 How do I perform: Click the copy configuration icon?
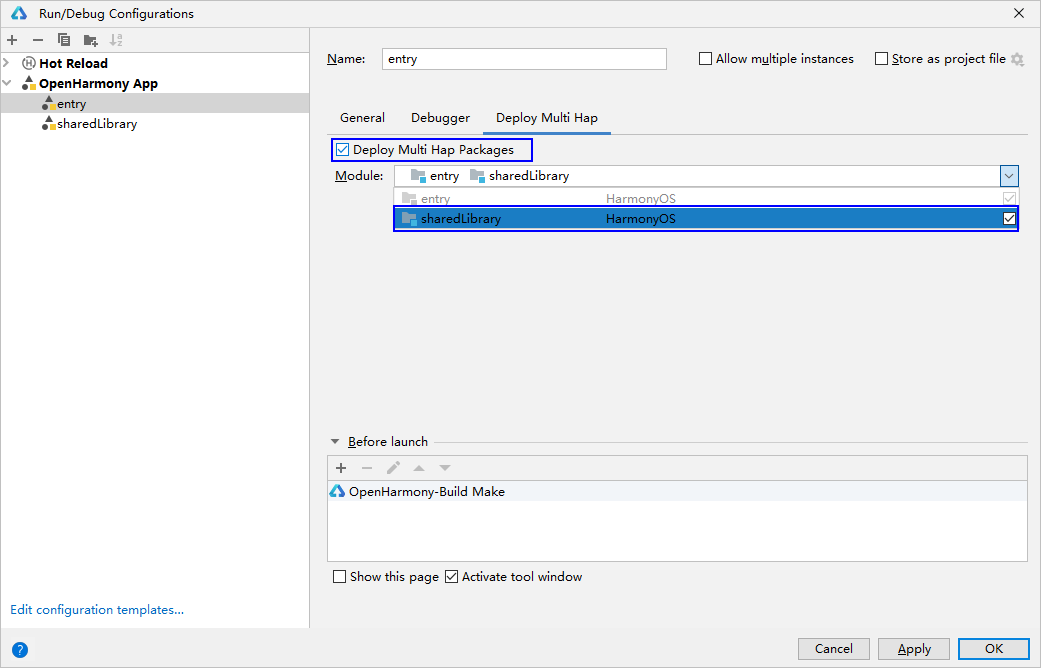[x=64, y=40]
